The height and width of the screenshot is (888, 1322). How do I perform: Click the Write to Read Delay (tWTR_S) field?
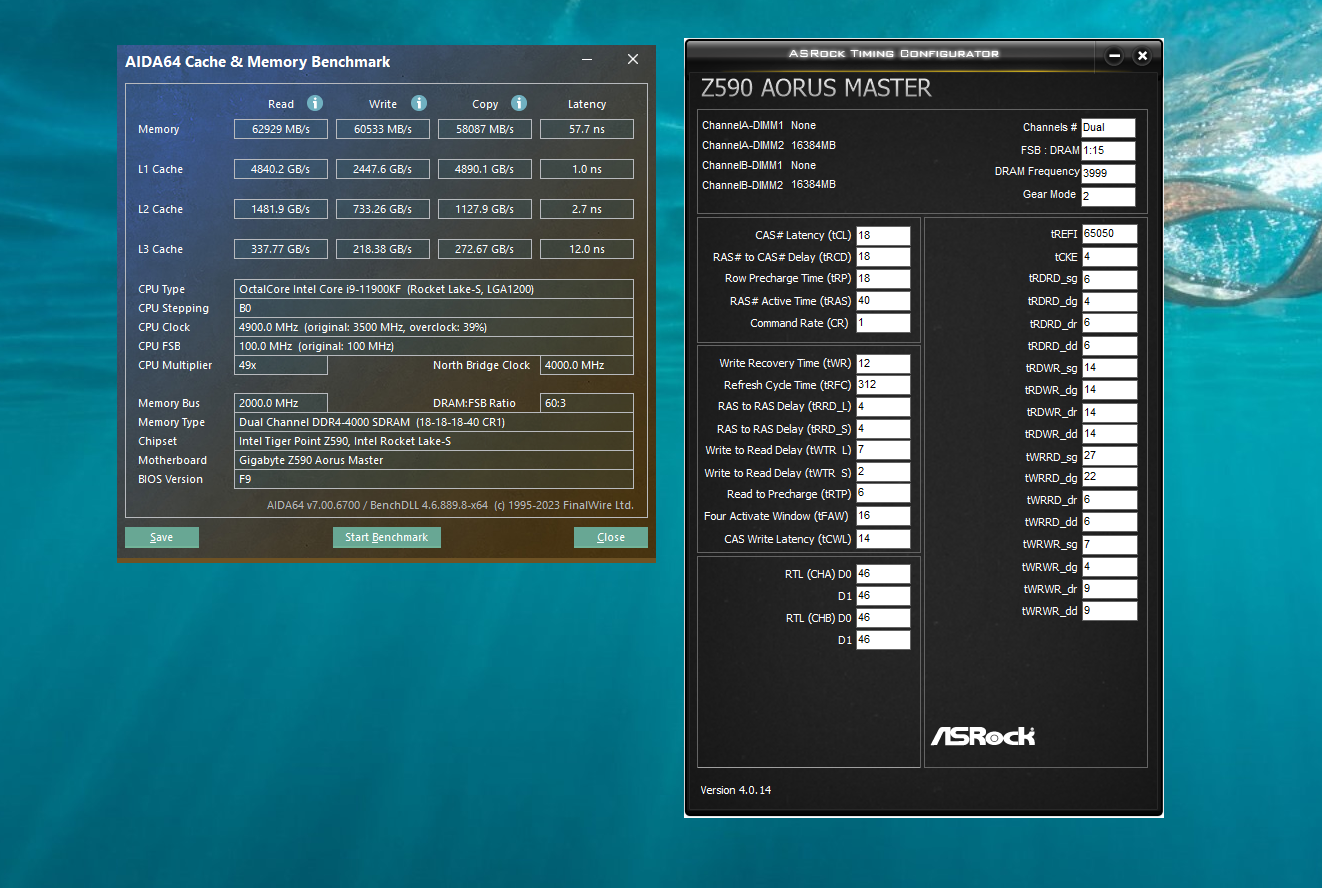pyautogui.click(x=883, y=472)
